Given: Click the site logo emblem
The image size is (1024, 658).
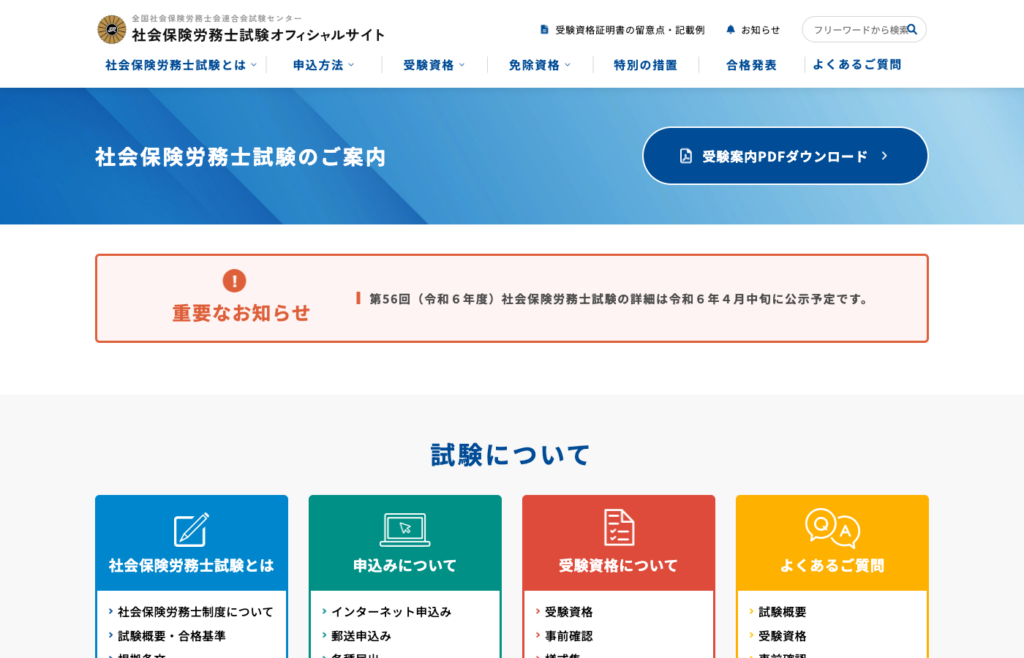Looking at the screenshot, I should point(112,29).
